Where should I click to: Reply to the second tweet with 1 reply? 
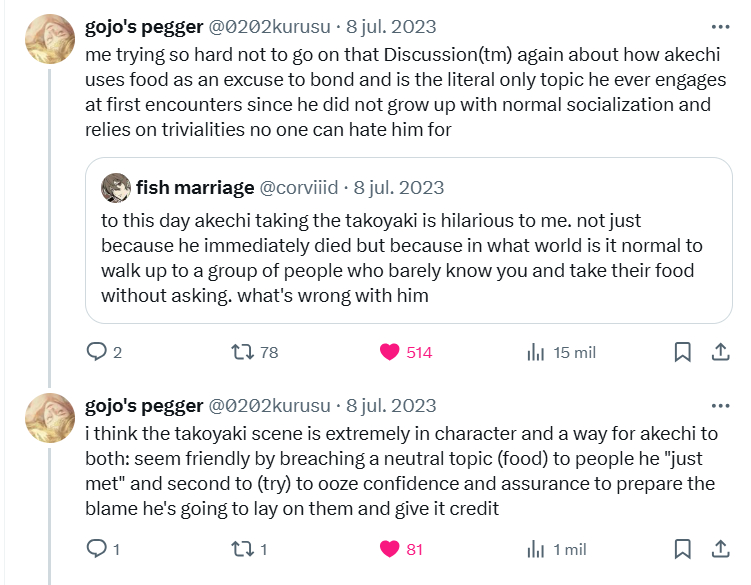click(97, 549)
